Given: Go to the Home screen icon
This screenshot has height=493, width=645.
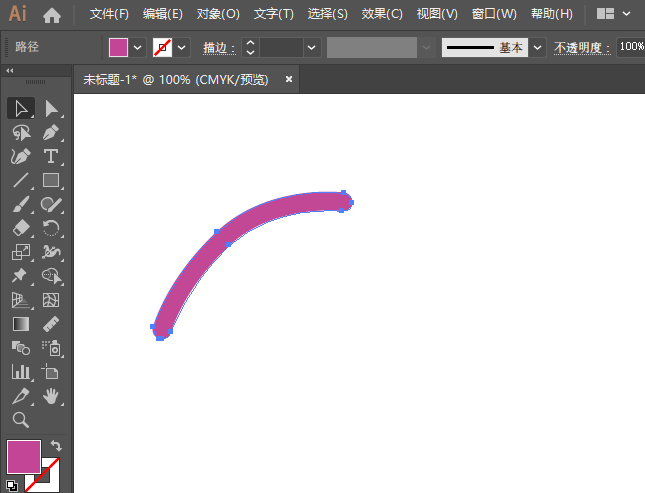Looking at the screenshot, I should click(x=52, y=15).
